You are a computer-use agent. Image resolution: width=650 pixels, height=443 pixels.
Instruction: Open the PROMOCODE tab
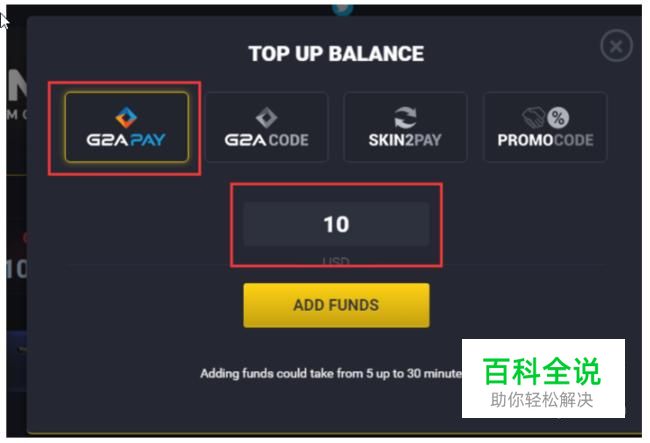pyautogui.click(x=545, y=127)
